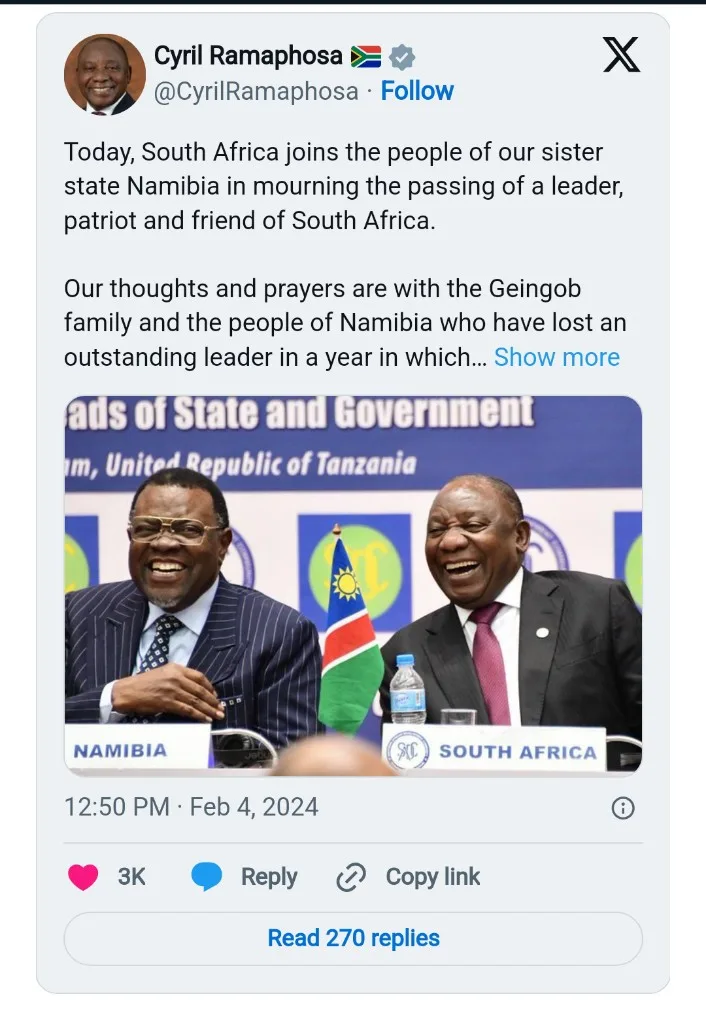Open the tweet info circle icon
Image resolution: width=706 pixels, height=1016 pixels.
coord(623,808)
